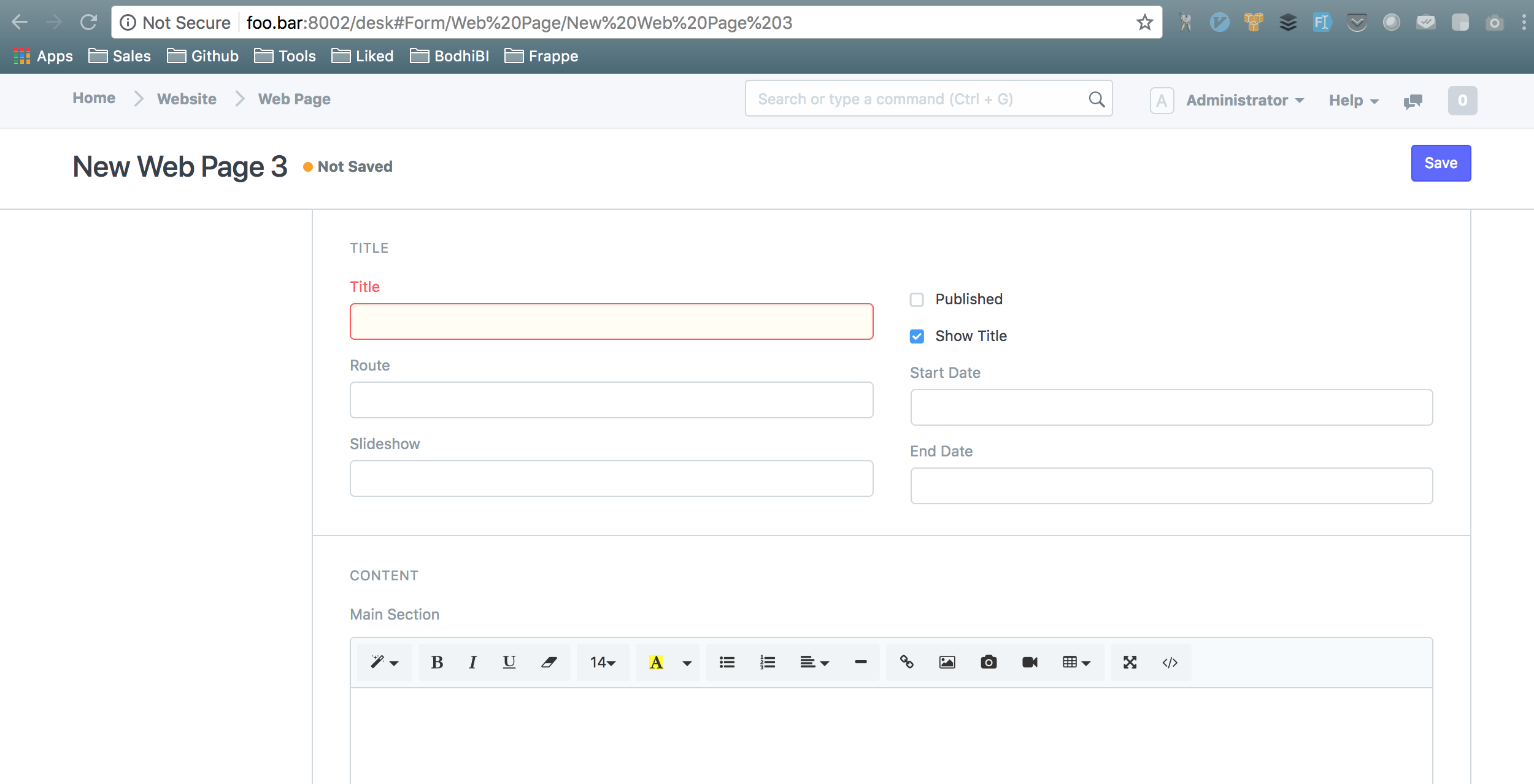Viewport: 1534px width, 784px height.
Task: Apply Underline formatting
Action: pyautogui.click(x=509, y=663)
